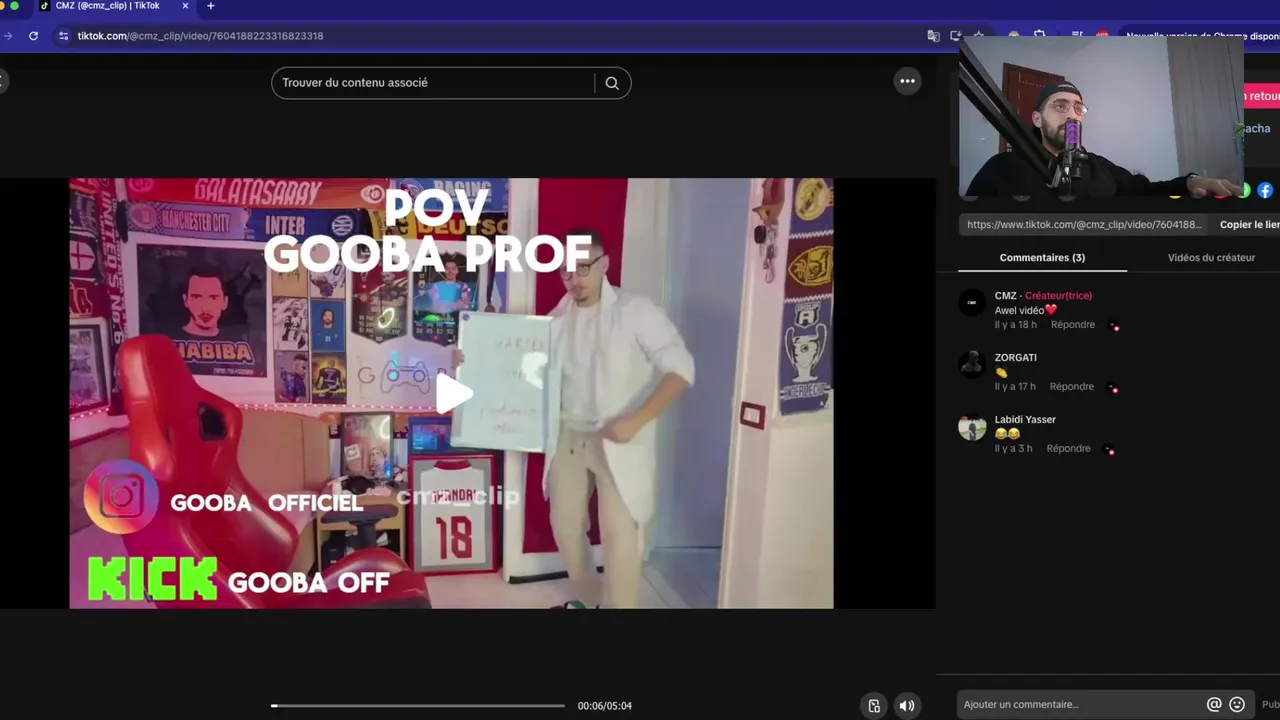The image size is (1280, 720).
Task: Like ZORGATI's comment heart icon
Action: (x=1114, y=388)
